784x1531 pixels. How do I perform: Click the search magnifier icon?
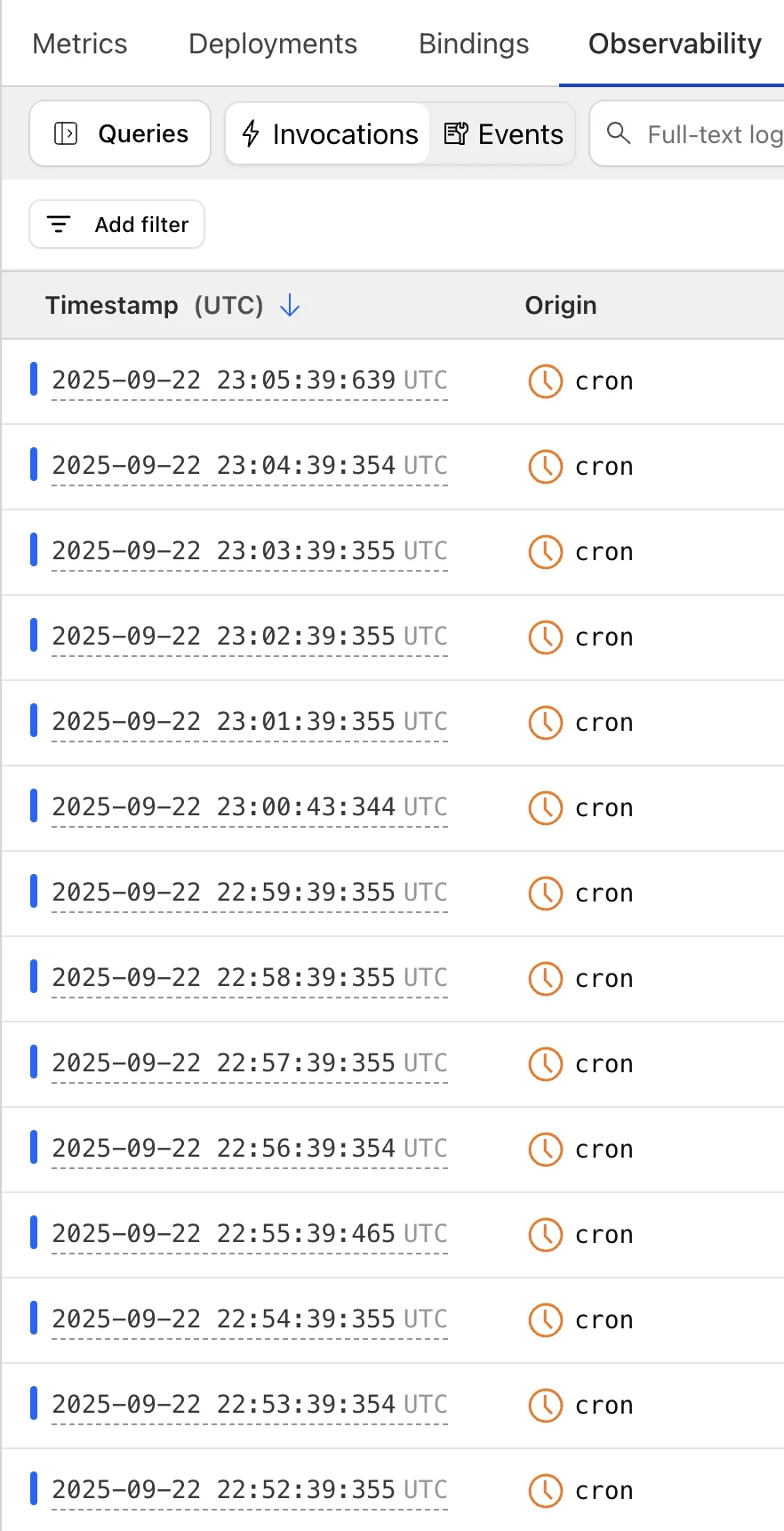pyautogui.click(x=619, y=133)
